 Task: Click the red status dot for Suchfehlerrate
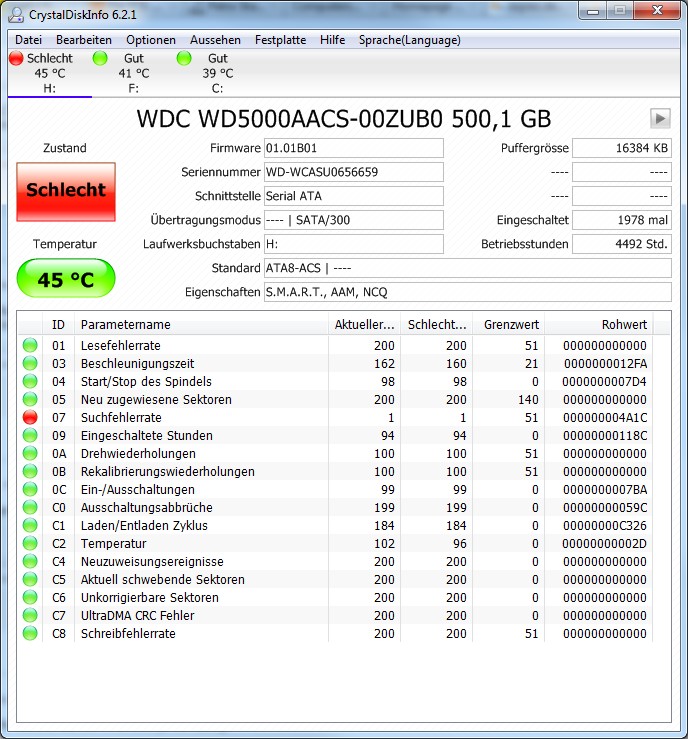(30, 417)
